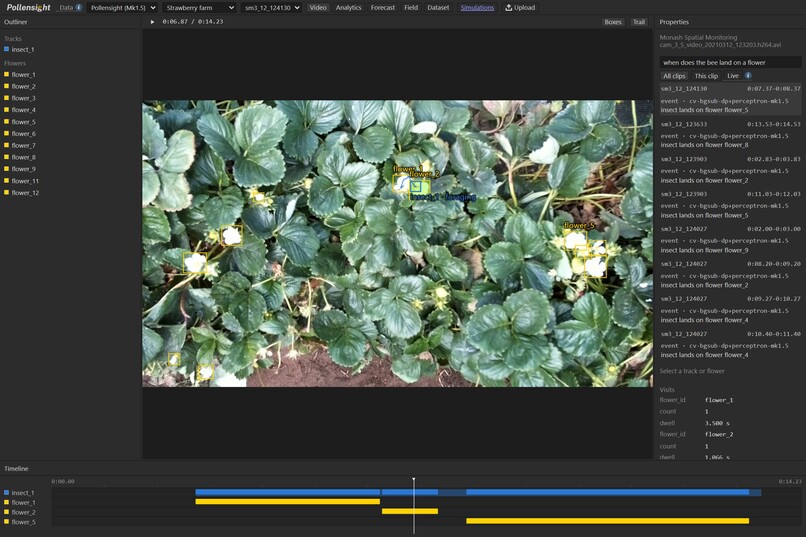Viewport: 806px width, 537px height.
Task: Switch to the Analytics tab
Action: (x=349, y=8)
